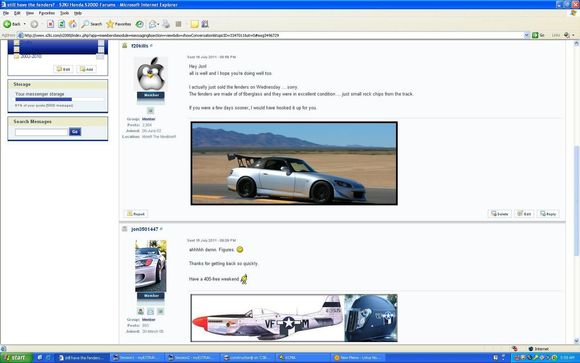This screenshot has width=580, height=363.
Task: Open the Tools menu
Action: [x=64, y=13]
